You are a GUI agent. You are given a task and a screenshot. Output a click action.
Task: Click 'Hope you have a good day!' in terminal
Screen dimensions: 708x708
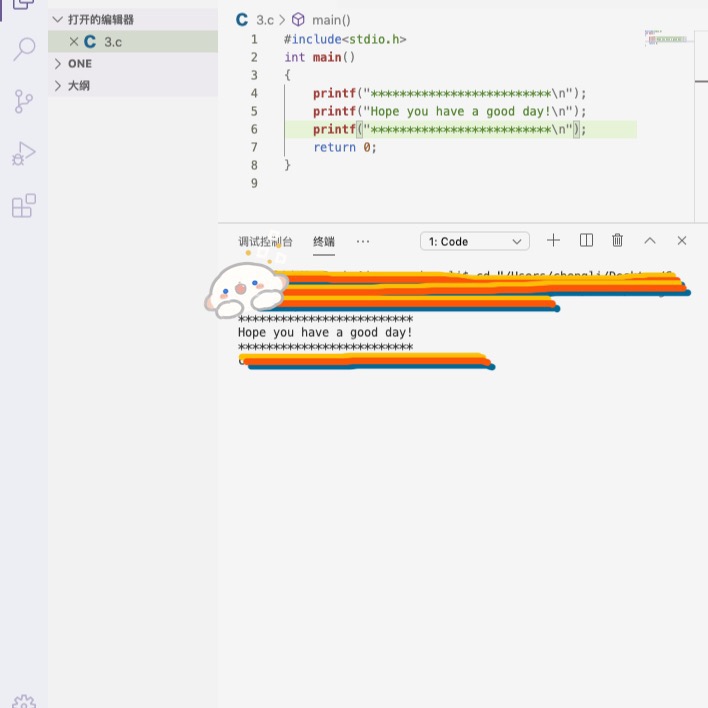pos(325,332)
